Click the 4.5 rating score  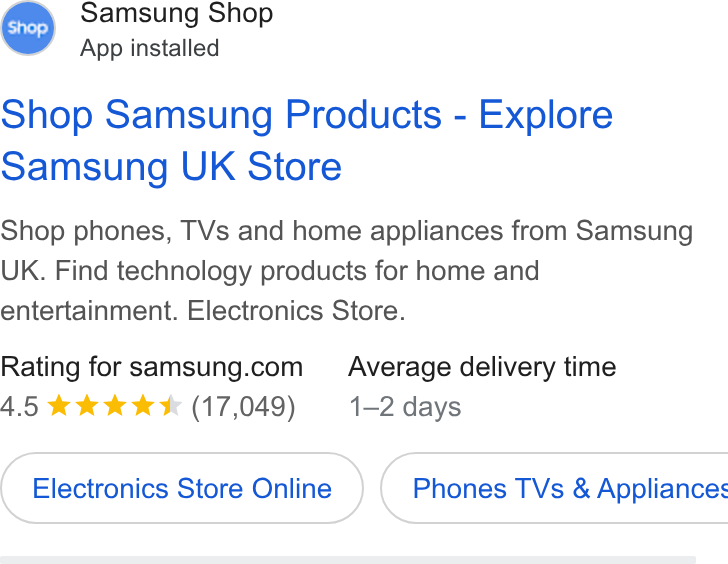(x=19, y=407)
